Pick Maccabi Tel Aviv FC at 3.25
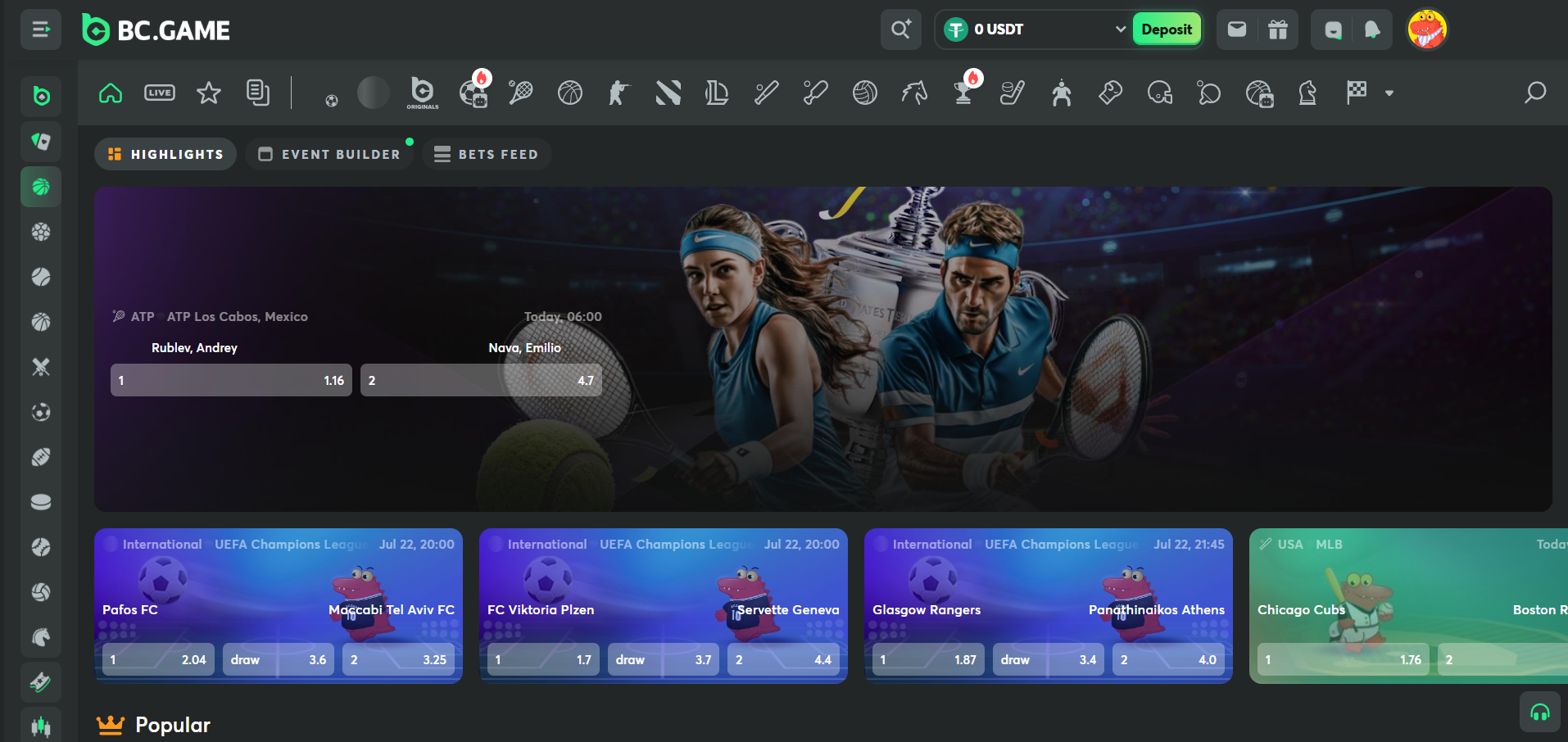The image size is (1568, 742). pyautogui.click(x=398, y=659)
